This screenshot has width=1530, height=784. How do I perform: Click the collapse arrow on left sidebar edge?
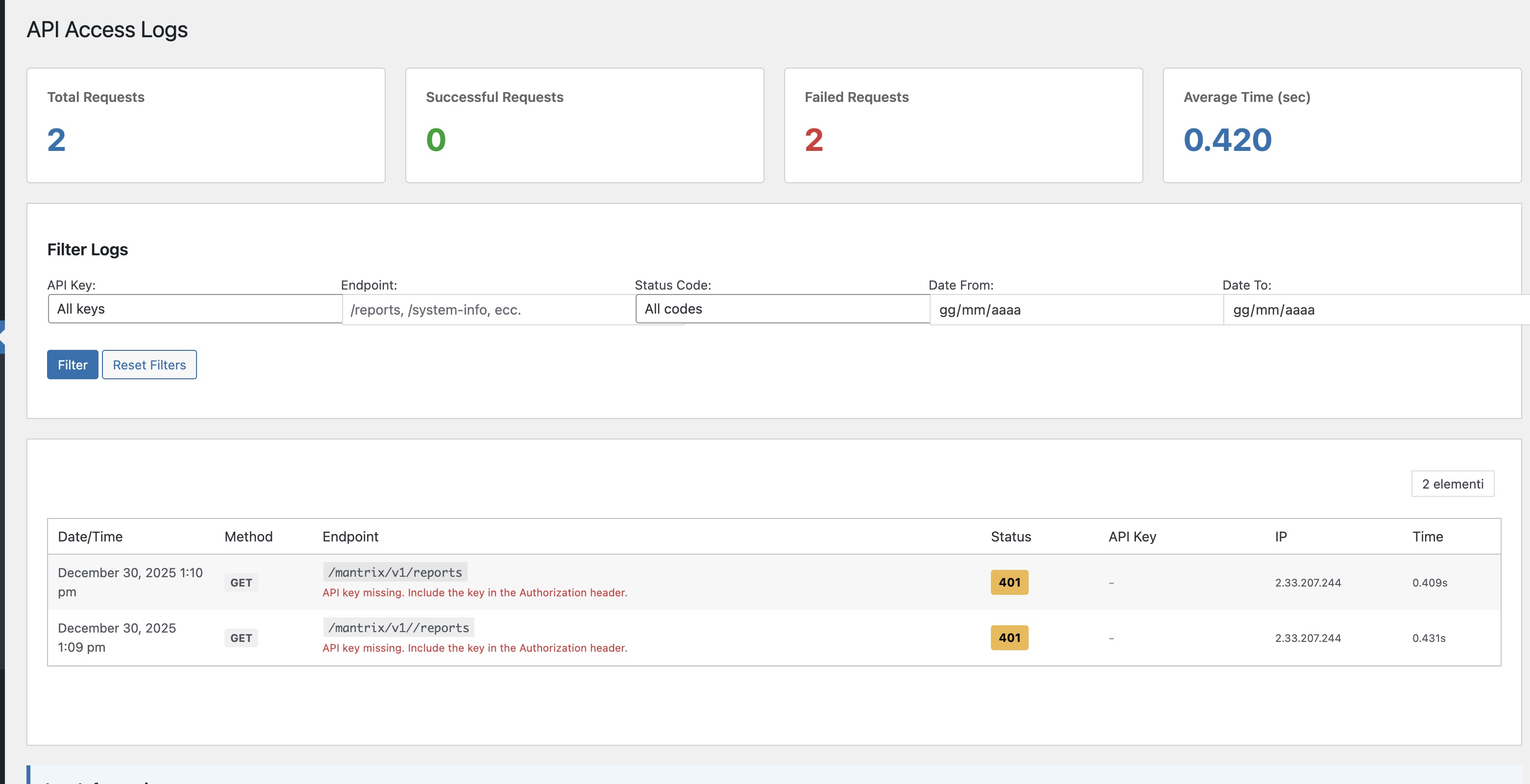click(x=2, y=337)
